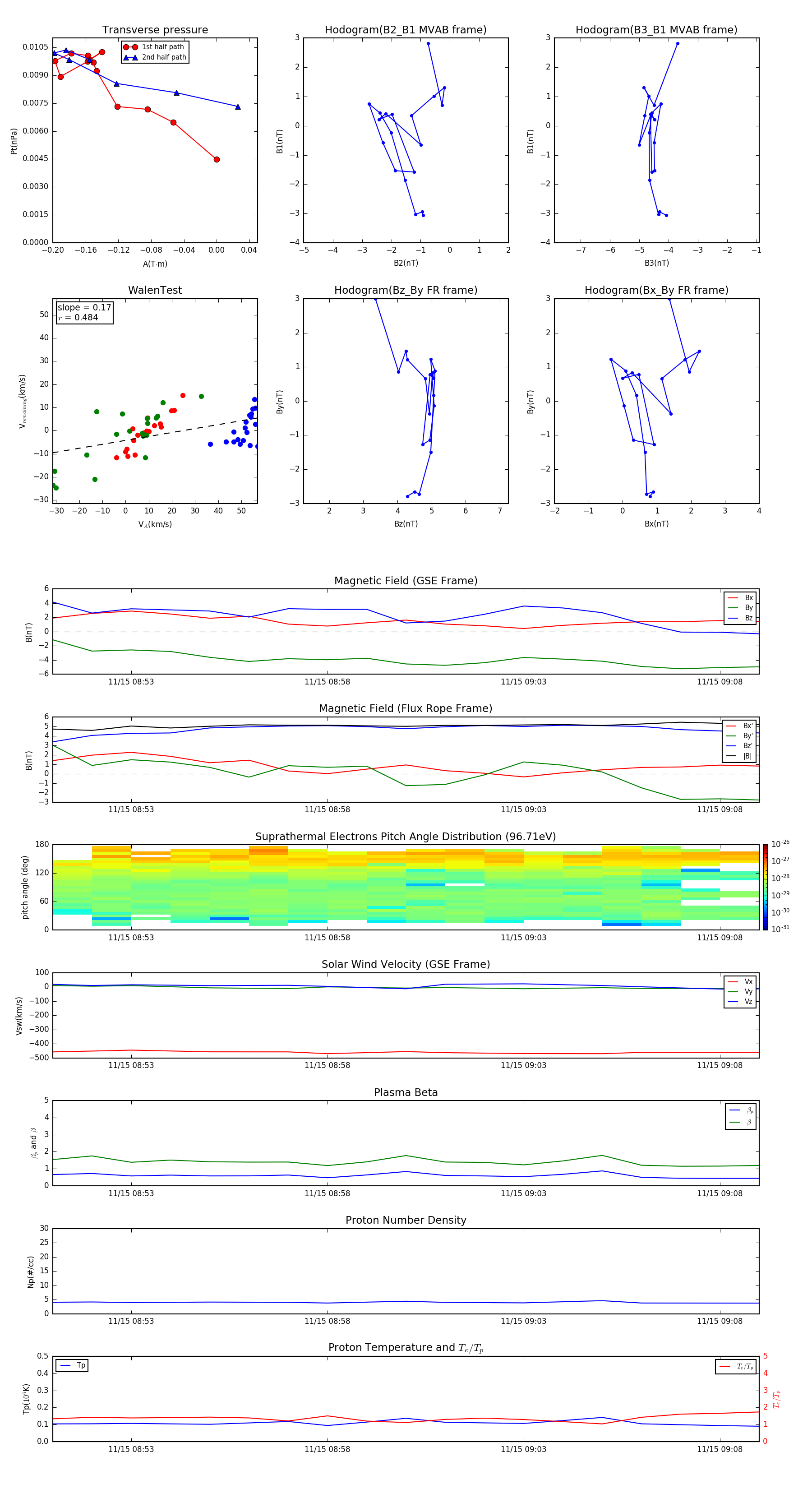
Task: Click the Suprathermal Electrons Pitch Angle Distribution title
Action: (406, 837)
